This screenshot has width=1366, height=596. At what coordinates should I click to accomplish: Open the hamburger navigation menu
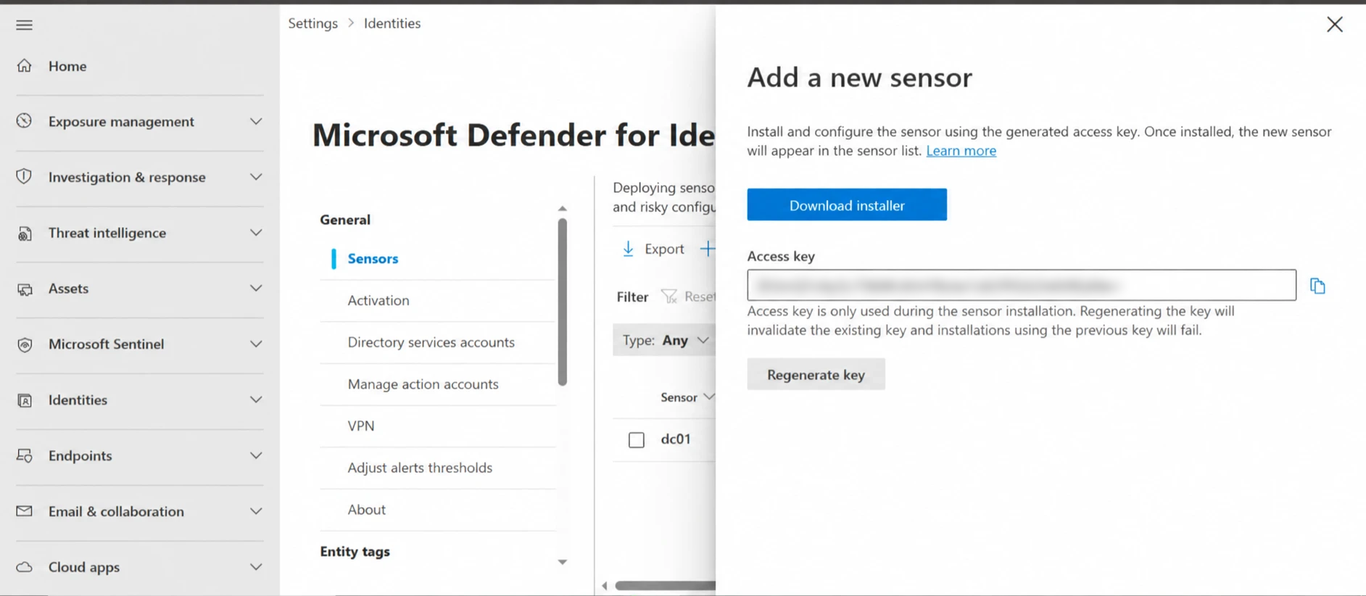pyautogui.click(x=24, y=25)
